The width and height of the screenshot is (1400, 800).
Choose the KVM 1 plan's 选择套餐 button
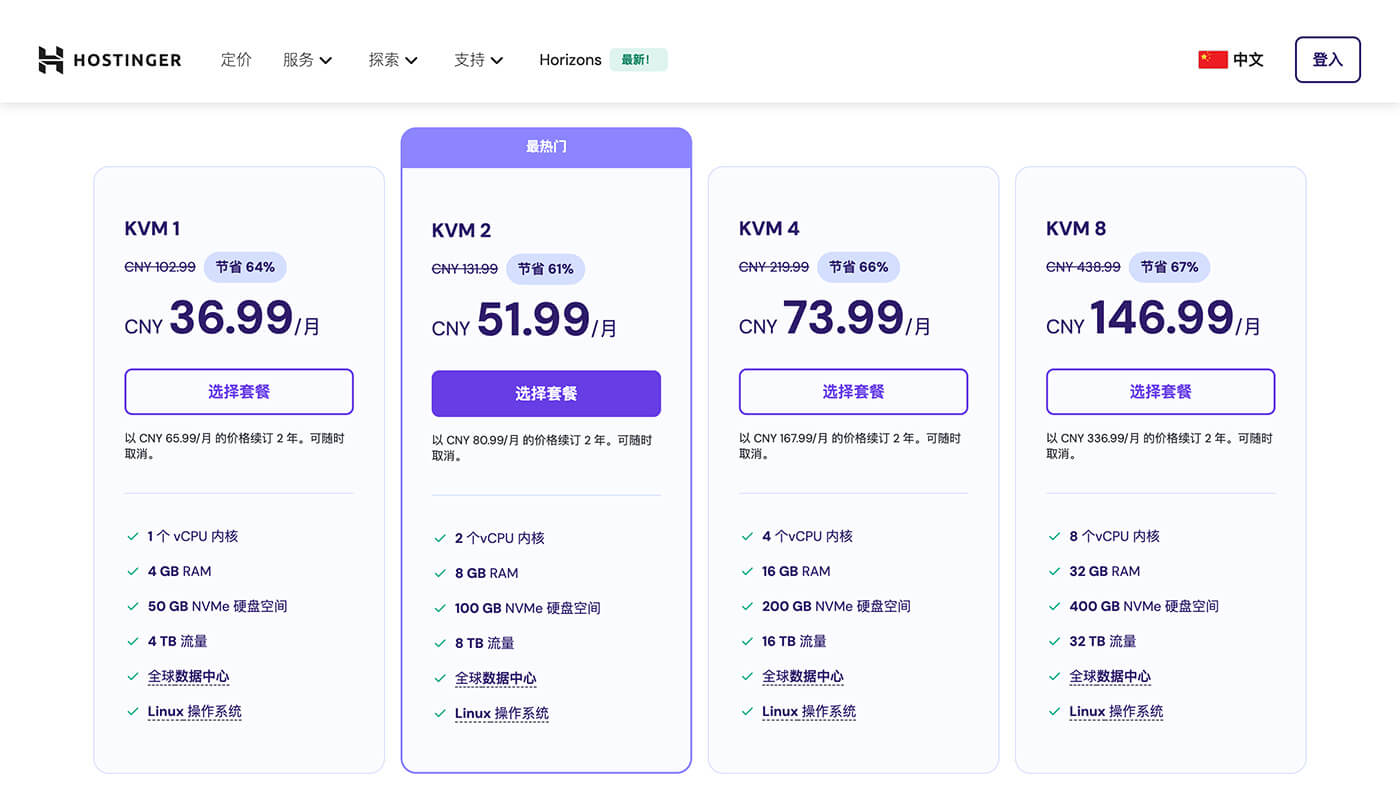coord(238,391)
